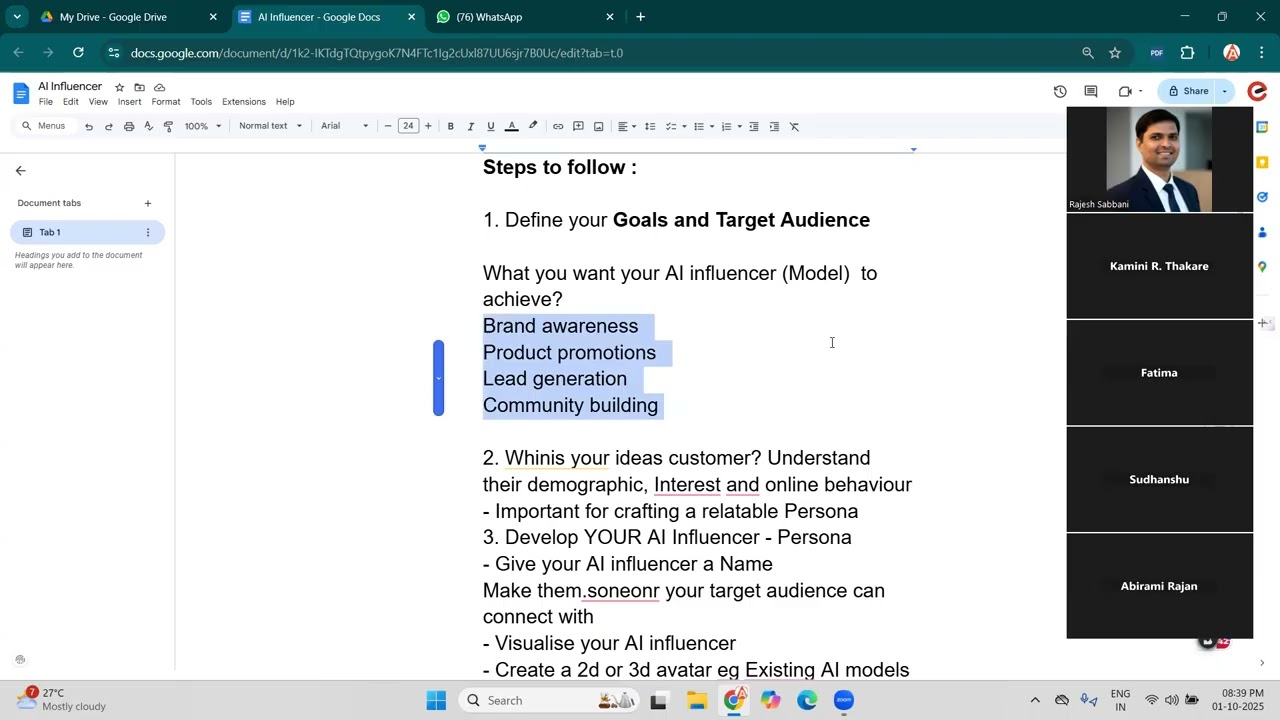Open Contacts side panel

[1263, 232]
